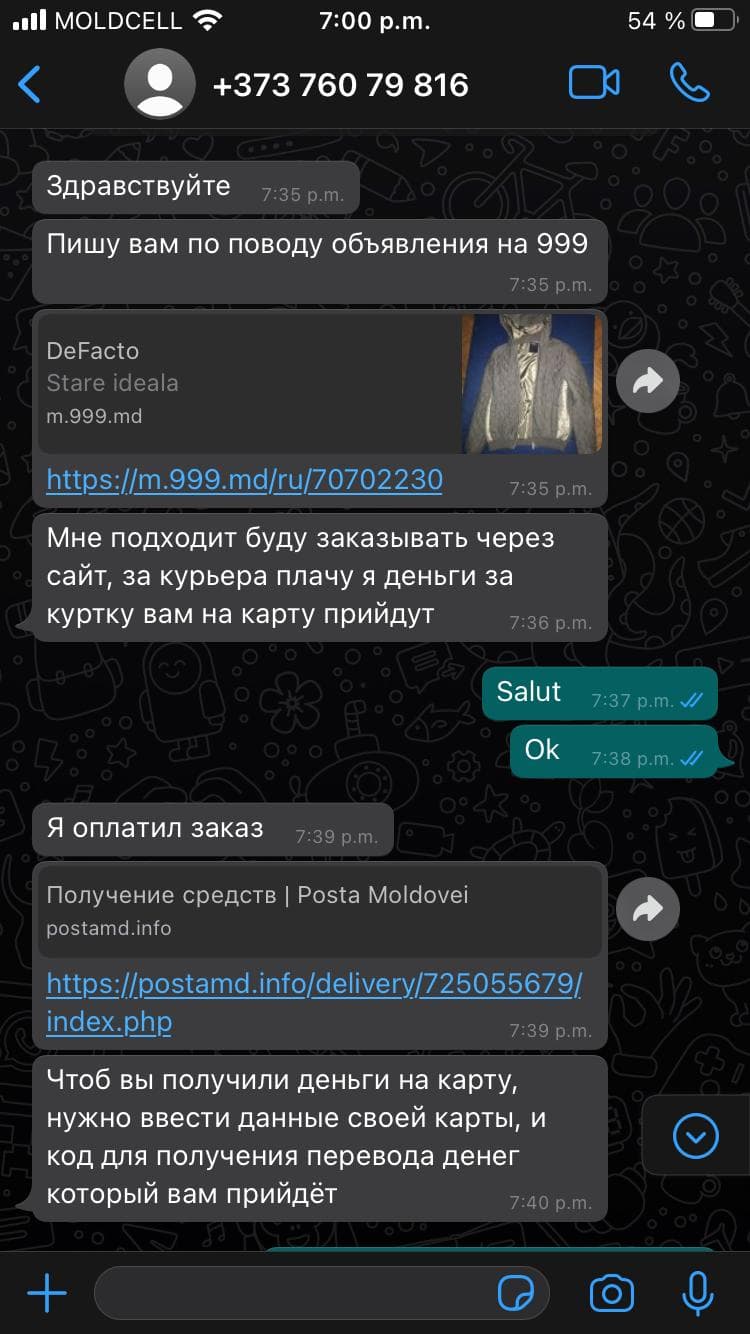Open the DeFacto Stare ideala preview card
Image resolution: width=750 pixels, height=1334 pixels.
(320, 383)
